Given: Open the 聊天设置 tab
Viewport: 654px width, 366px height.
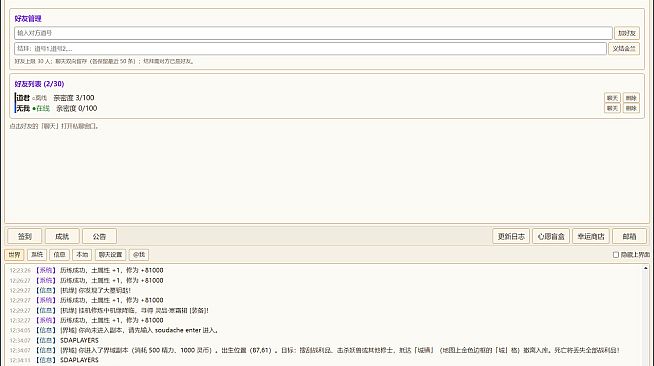Looking at the screenshot, I should tap(110, 255).
